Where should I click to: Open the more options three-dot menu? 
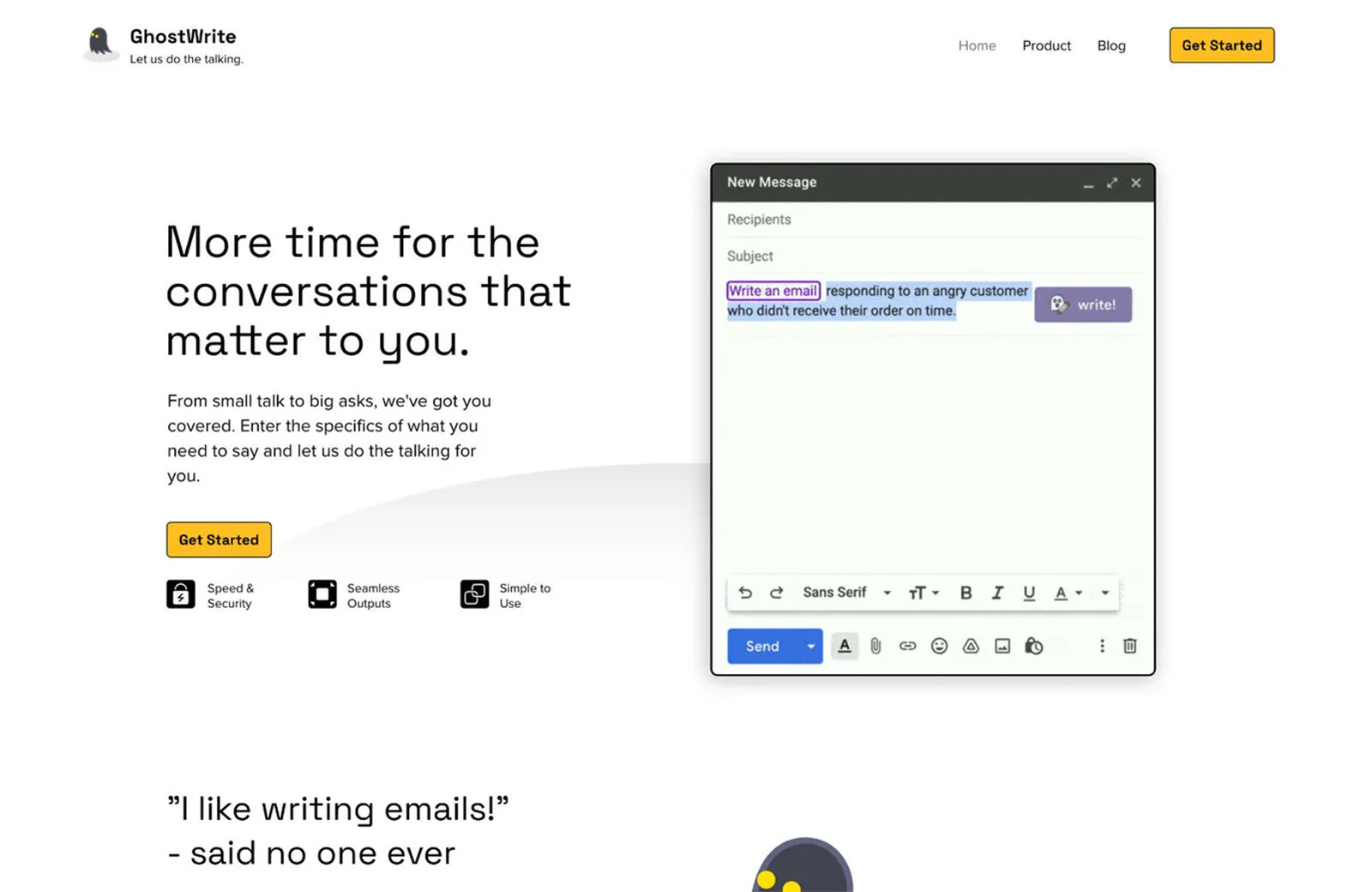click(1102, 646)
